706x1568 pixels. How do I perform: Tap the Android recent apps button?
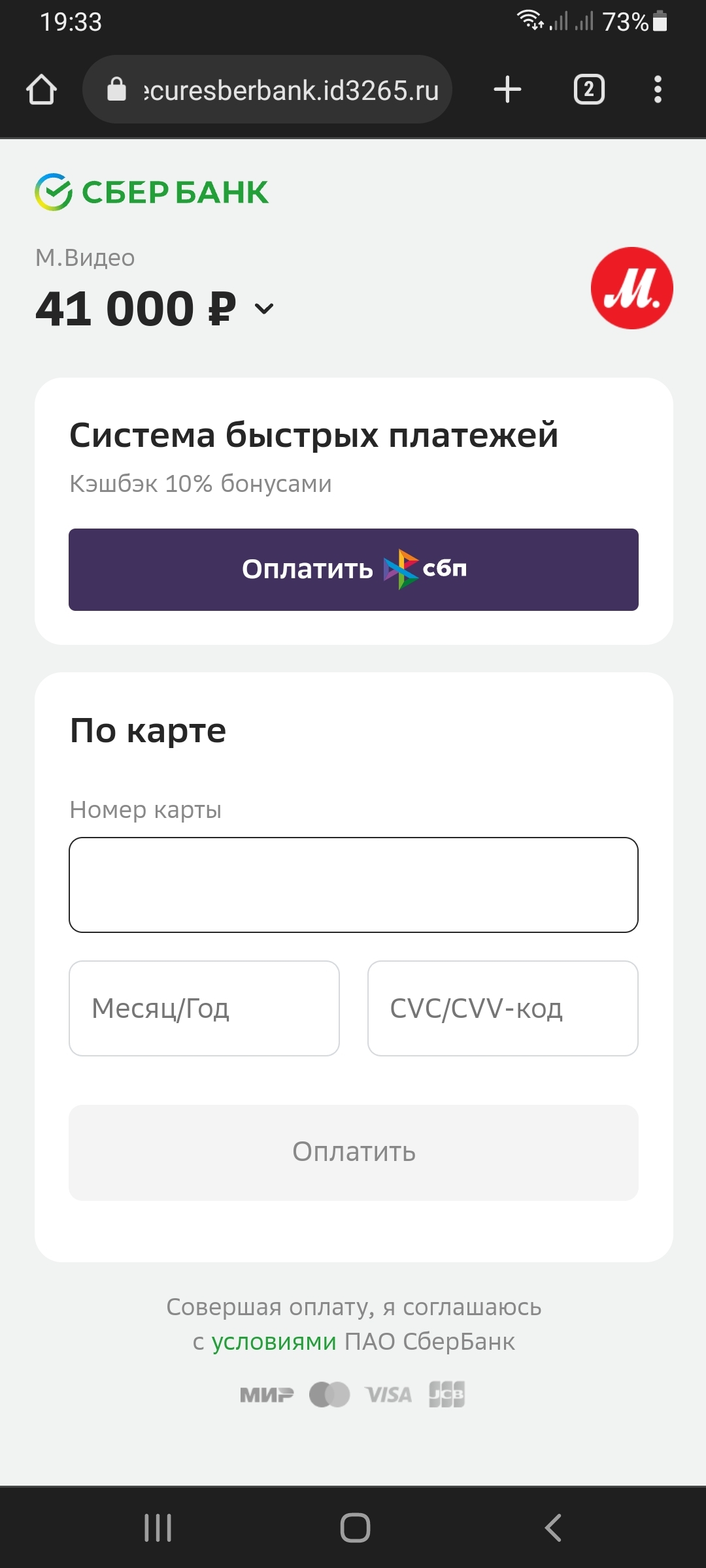(x=158, y=1527)
